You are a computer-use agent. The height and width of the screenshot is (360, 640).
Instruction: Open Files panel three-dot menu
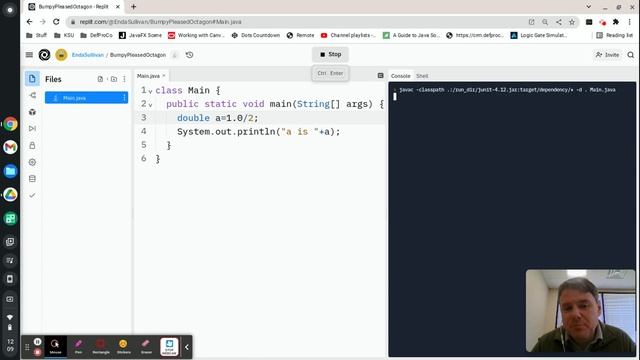pos(124,79)
